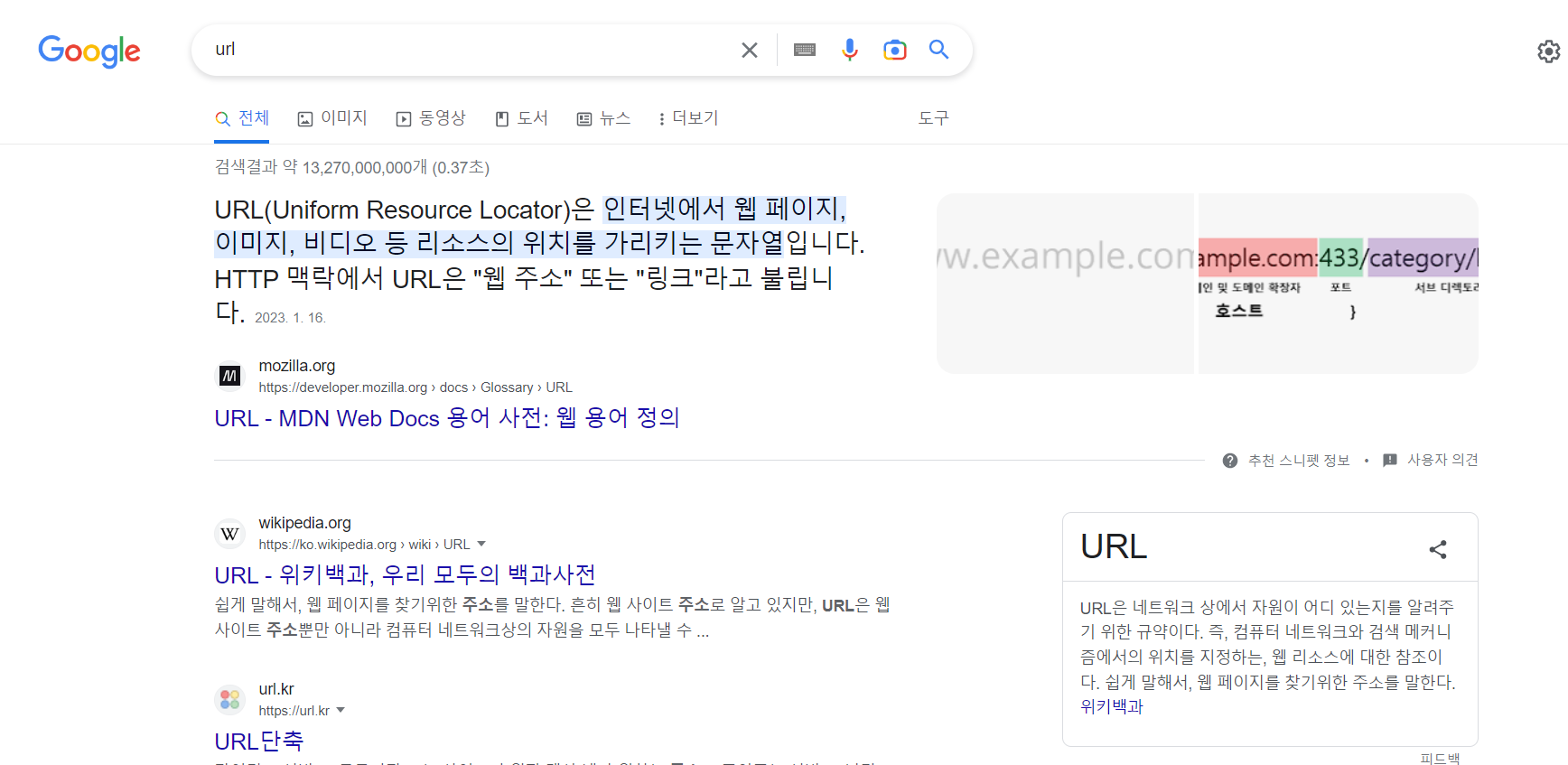
Task: Switch to the 도서 tab
Action: (521, 118)
